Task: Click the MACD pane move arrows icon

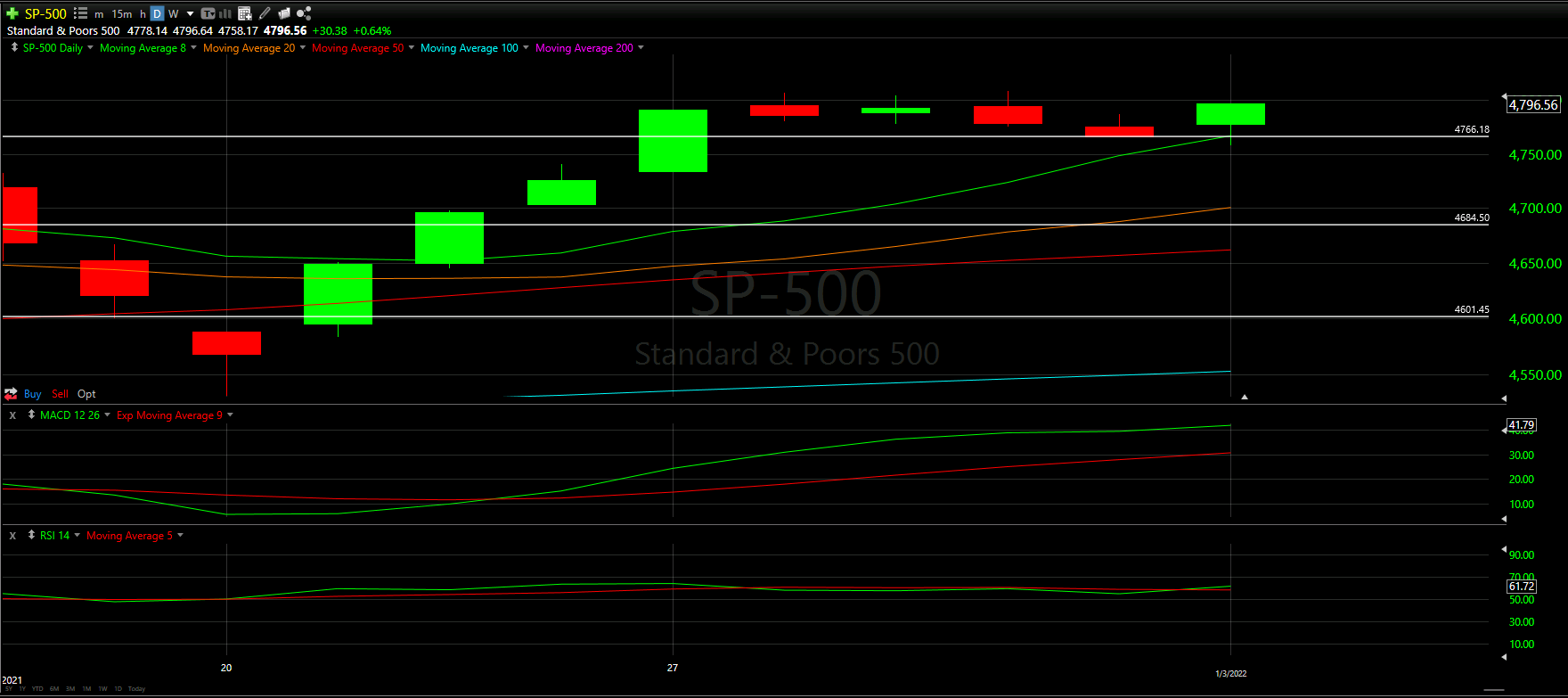Action: 31,415
